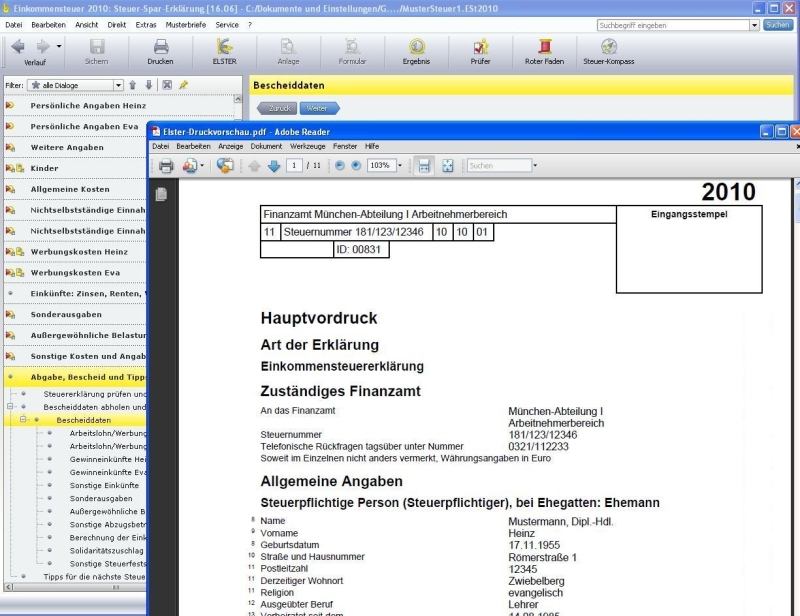Click the Drucken printer icon in main toolbar

click(161, 47)
